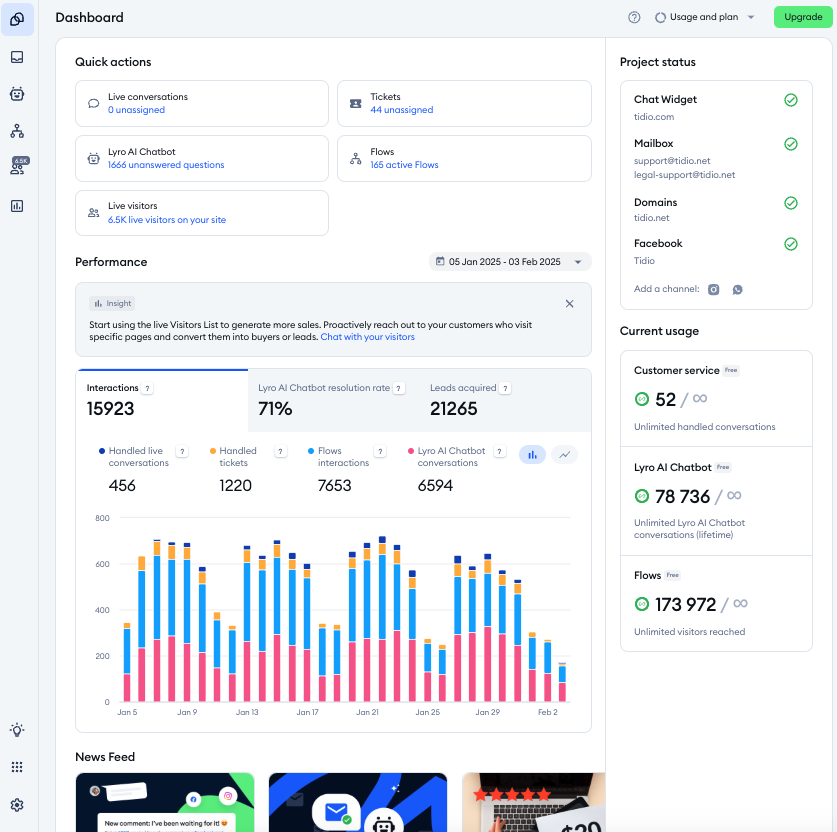Screen dimensions: 837x832
Task: Select the Lyro AI Chatbot sidebar icon
Action: coord(16,93)
